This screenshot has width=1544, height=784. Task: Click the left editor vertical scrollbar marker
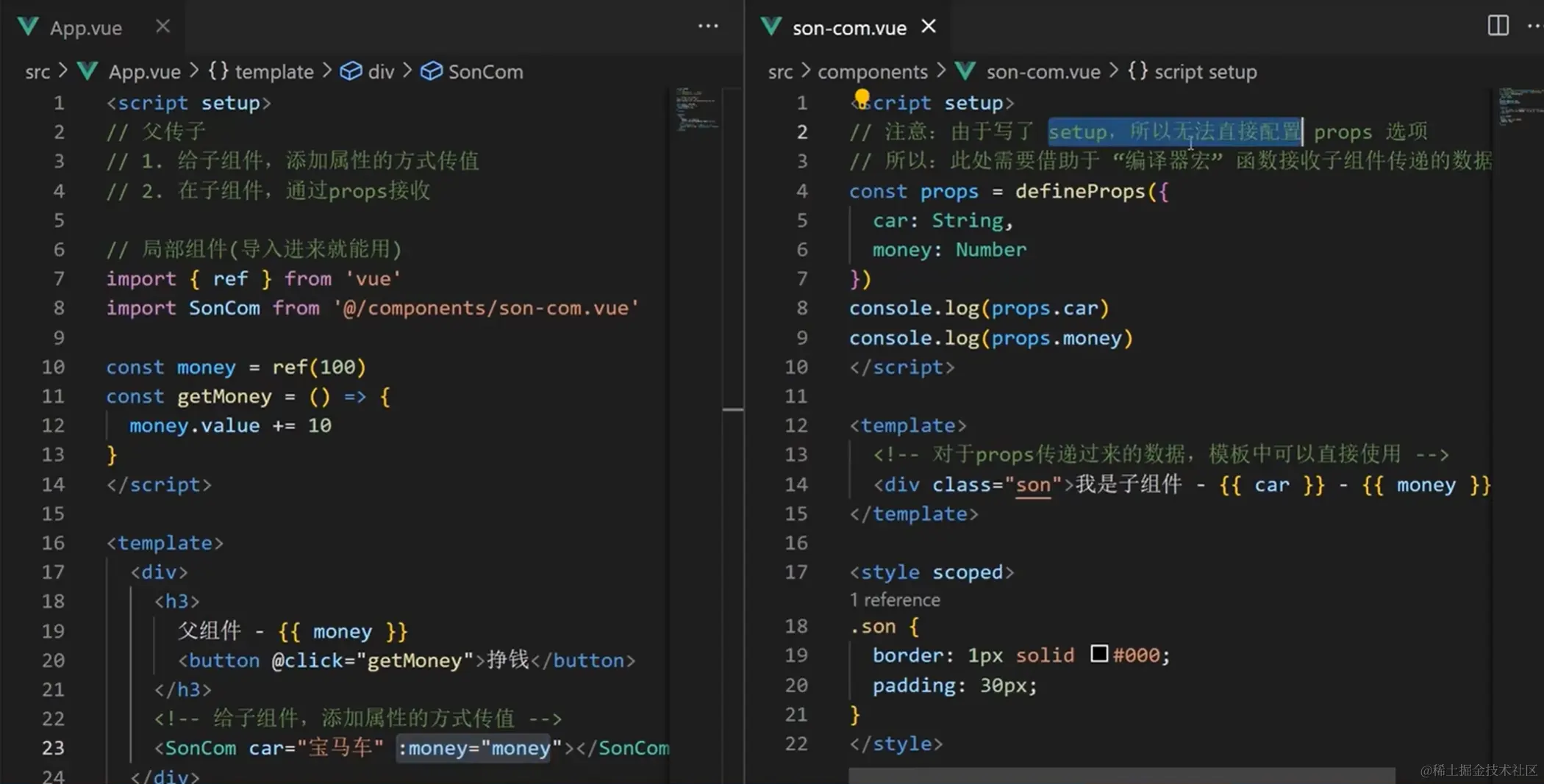click(732, 409)
